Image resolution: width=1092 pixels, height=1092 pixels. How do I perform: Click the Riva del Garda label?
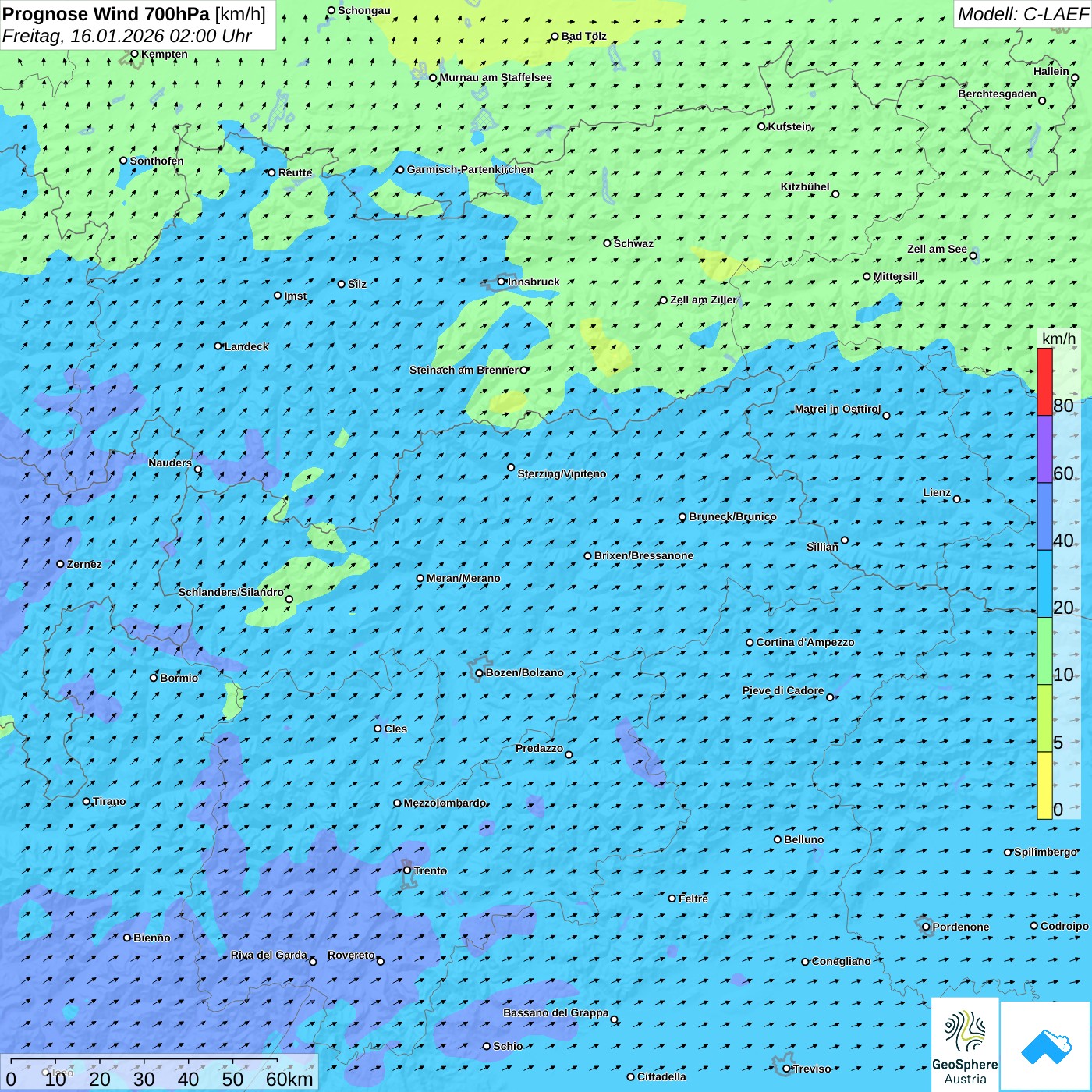tap(268, 955)
